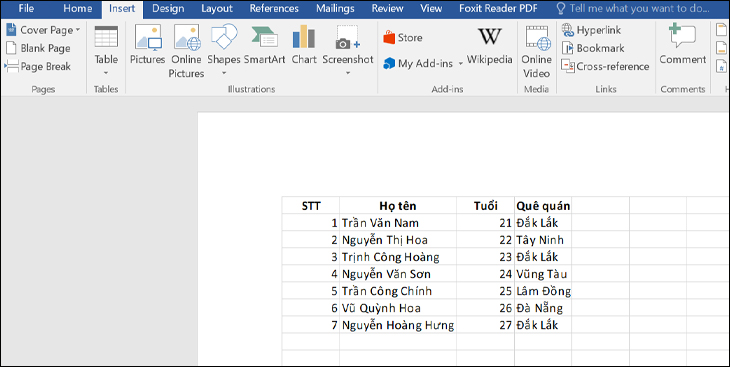Open the View tab

click(x=431, y=8)
